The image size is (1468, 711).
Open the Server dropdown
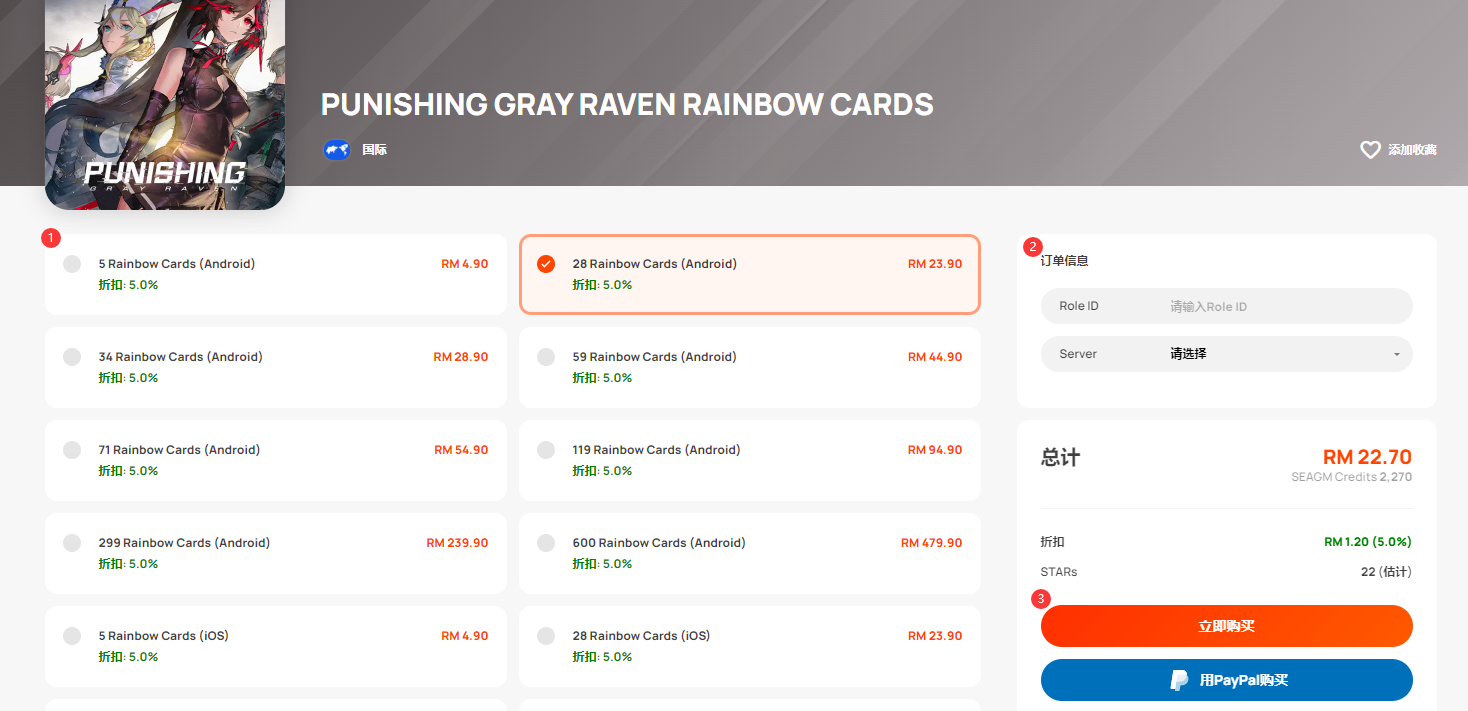pyautogui.click(x=1227, y=354)
